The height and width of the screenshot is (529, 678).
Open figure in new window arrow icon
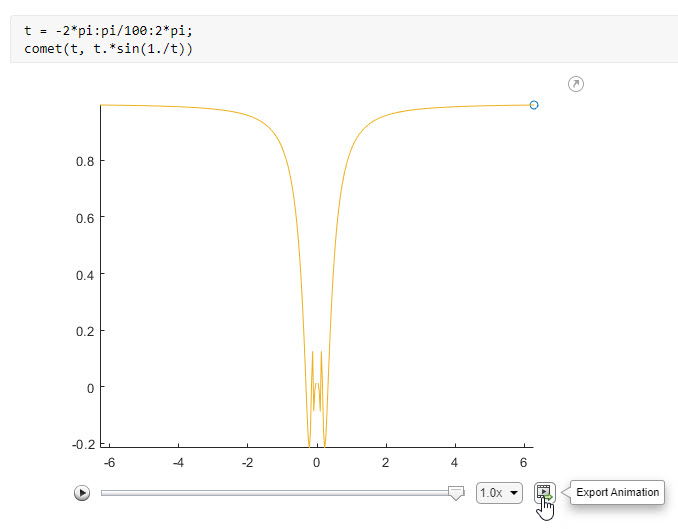(576, 84)
